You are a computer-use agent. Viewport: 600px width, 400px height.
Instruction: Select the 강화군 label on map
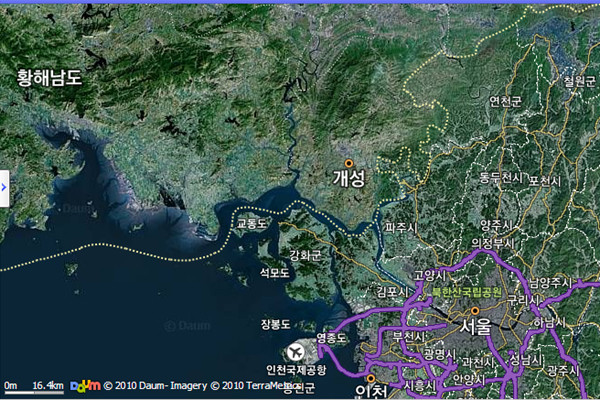coord(305,256)
